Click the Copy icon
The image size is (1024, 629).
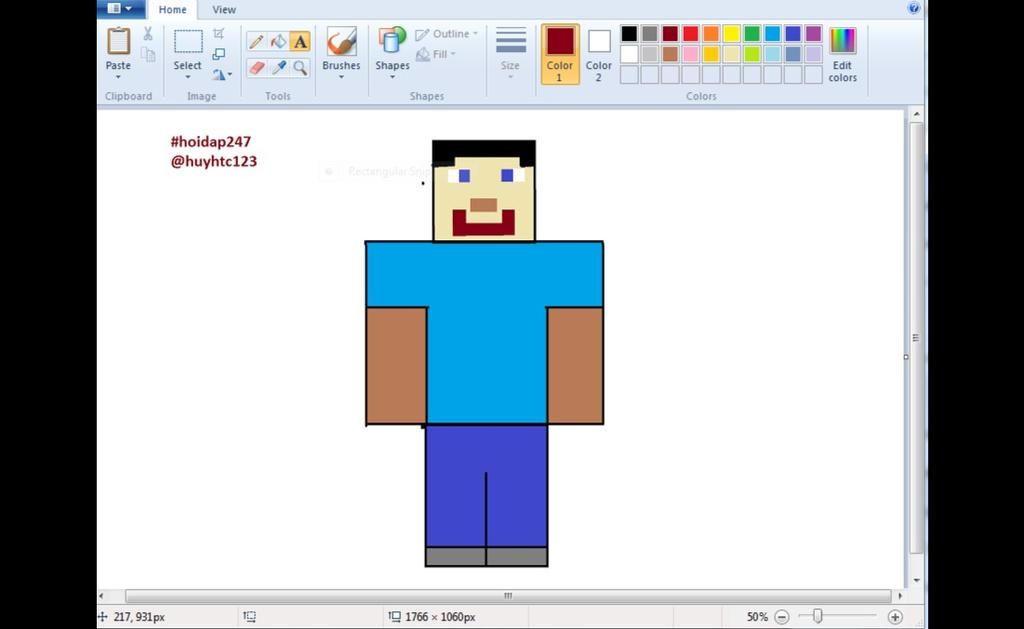148,55
